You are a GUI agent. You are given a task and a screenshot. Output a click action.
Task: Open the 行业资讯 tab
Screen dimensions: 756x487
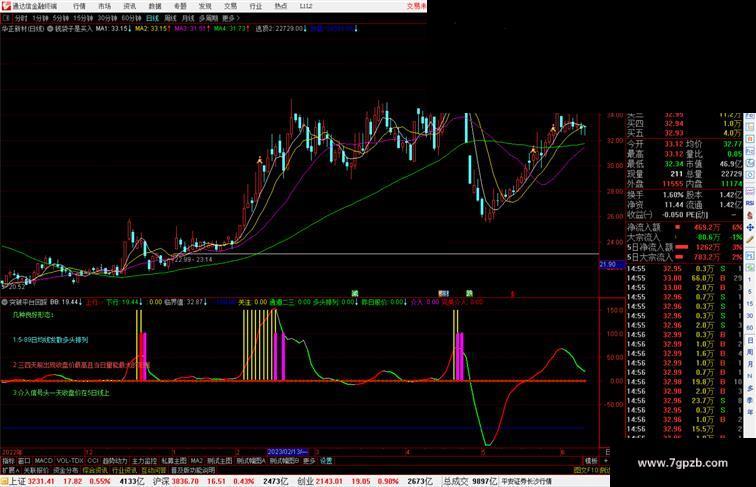(x=124, y=470)
